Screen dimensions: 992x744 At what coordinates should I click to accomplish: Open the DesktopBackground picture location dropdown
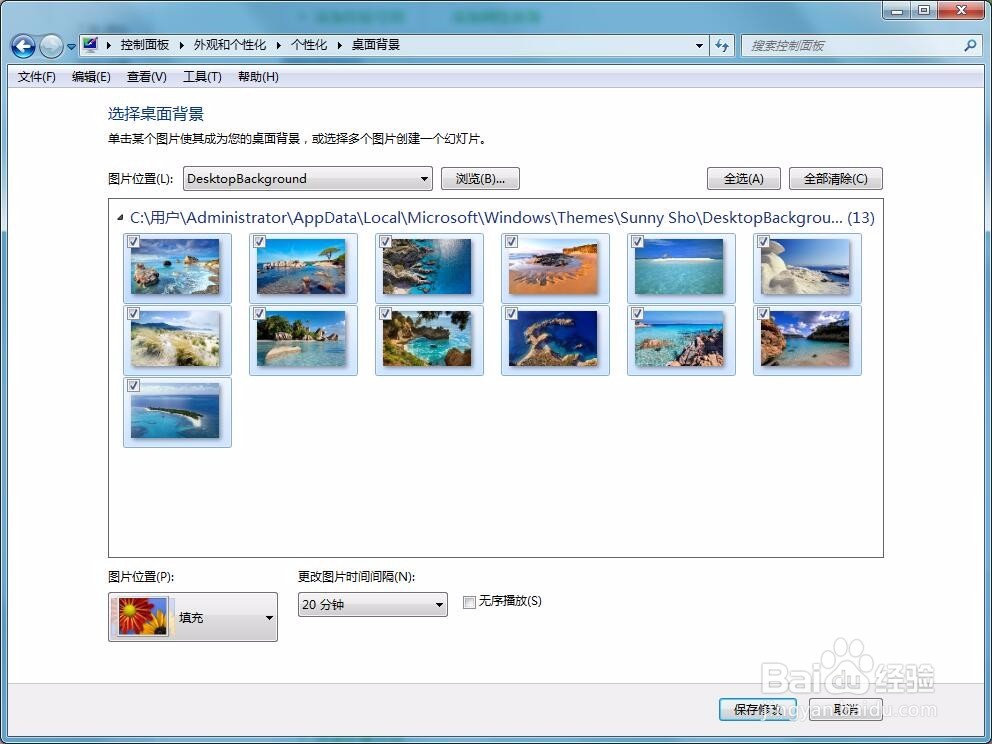(x=308, y=178)
